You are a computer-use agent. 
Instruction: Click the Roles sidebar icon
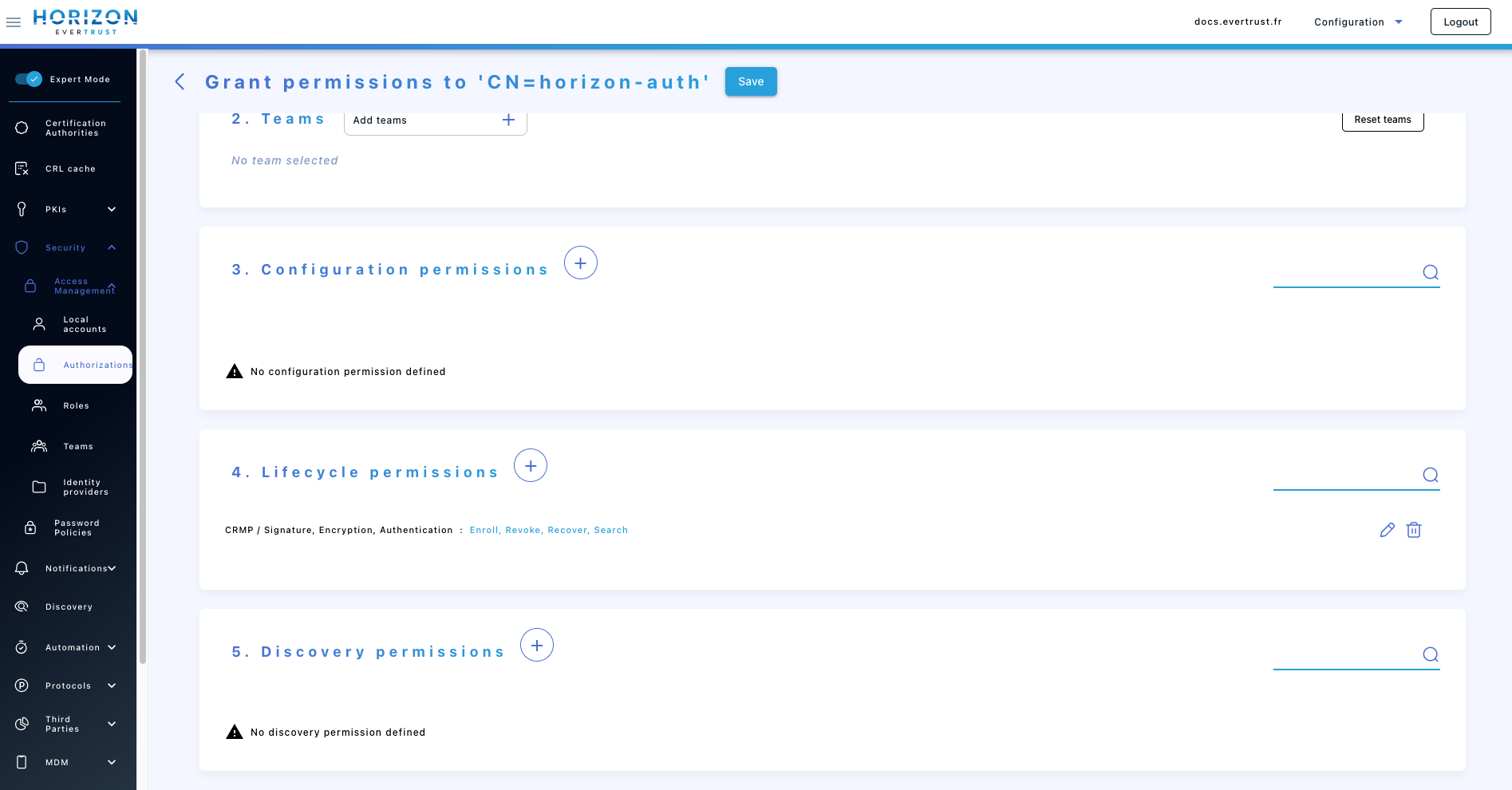[x=38, y=405]
